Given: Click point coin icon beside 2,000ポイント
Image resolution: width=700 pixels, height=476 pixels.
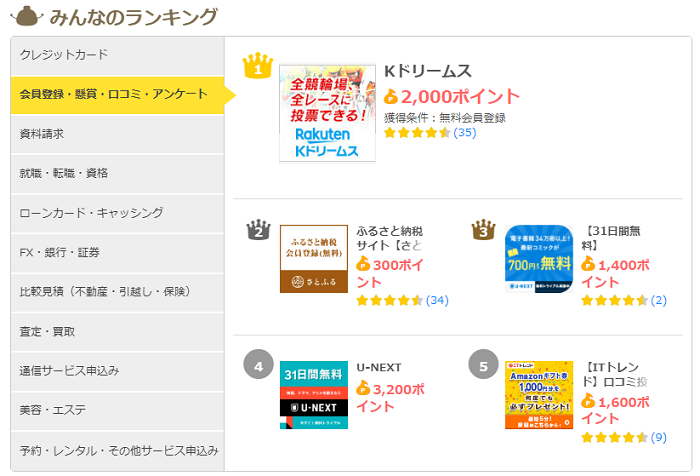Looking at the screenshot, I should 391,97.
